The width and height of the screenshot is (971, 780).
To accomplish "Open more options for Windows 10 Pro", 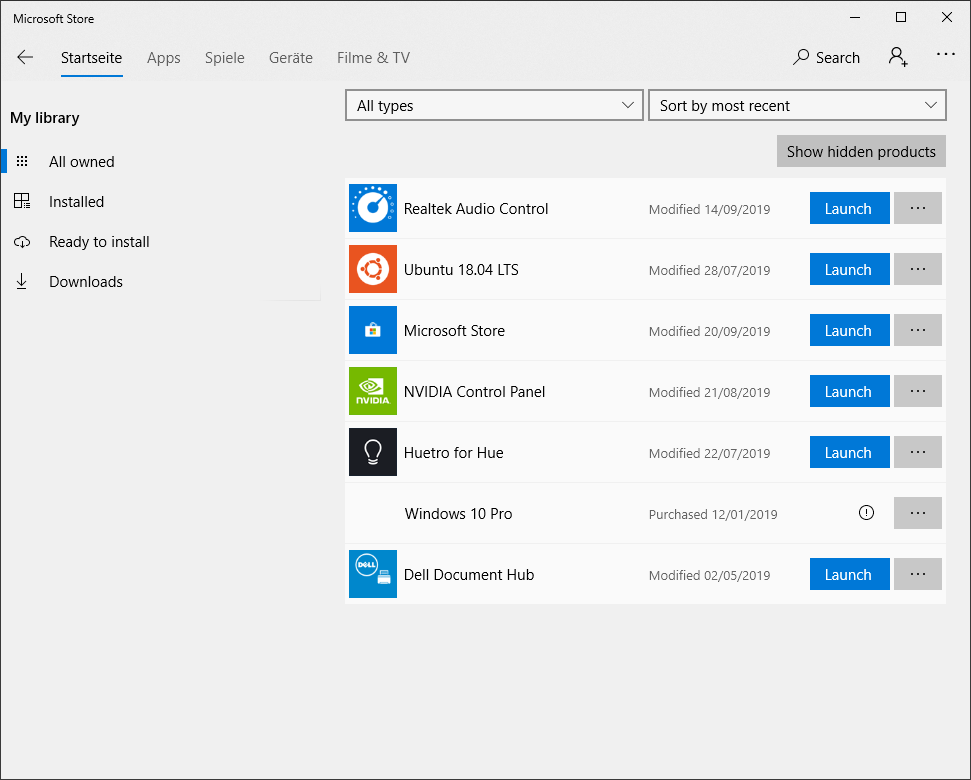I will 918,513.
